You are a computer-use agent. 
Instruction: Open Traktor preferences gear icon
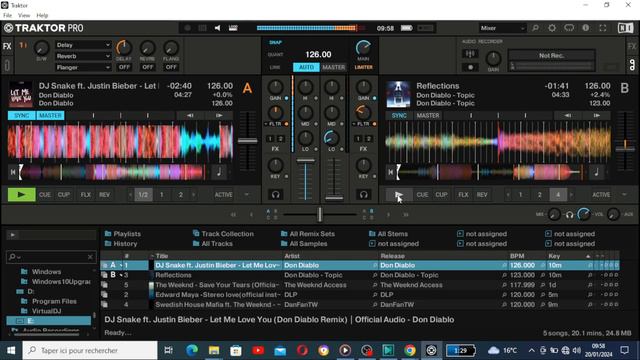pos(552,28)
